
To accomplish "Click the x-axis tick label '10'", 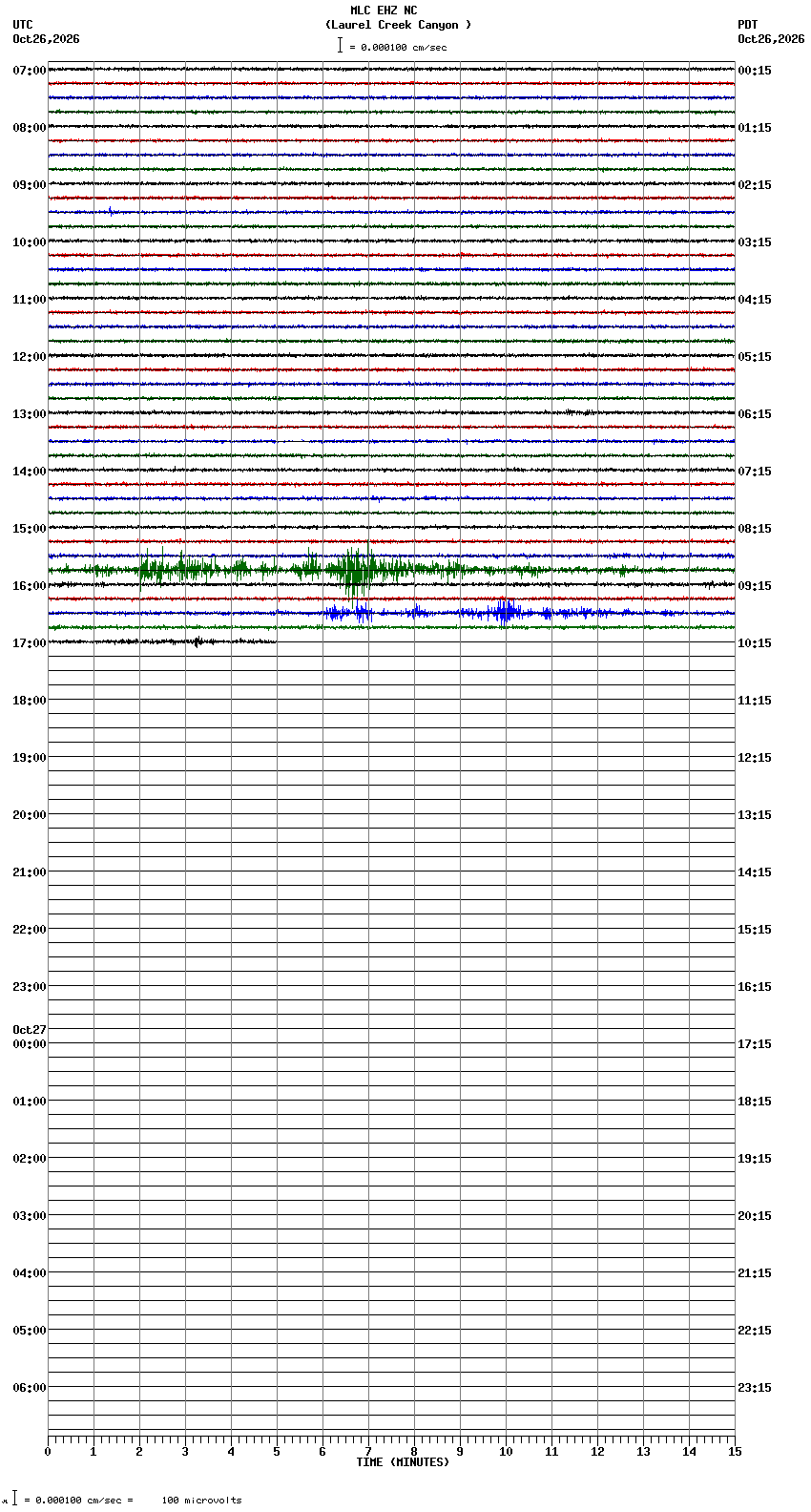I will coord(506,1452).
